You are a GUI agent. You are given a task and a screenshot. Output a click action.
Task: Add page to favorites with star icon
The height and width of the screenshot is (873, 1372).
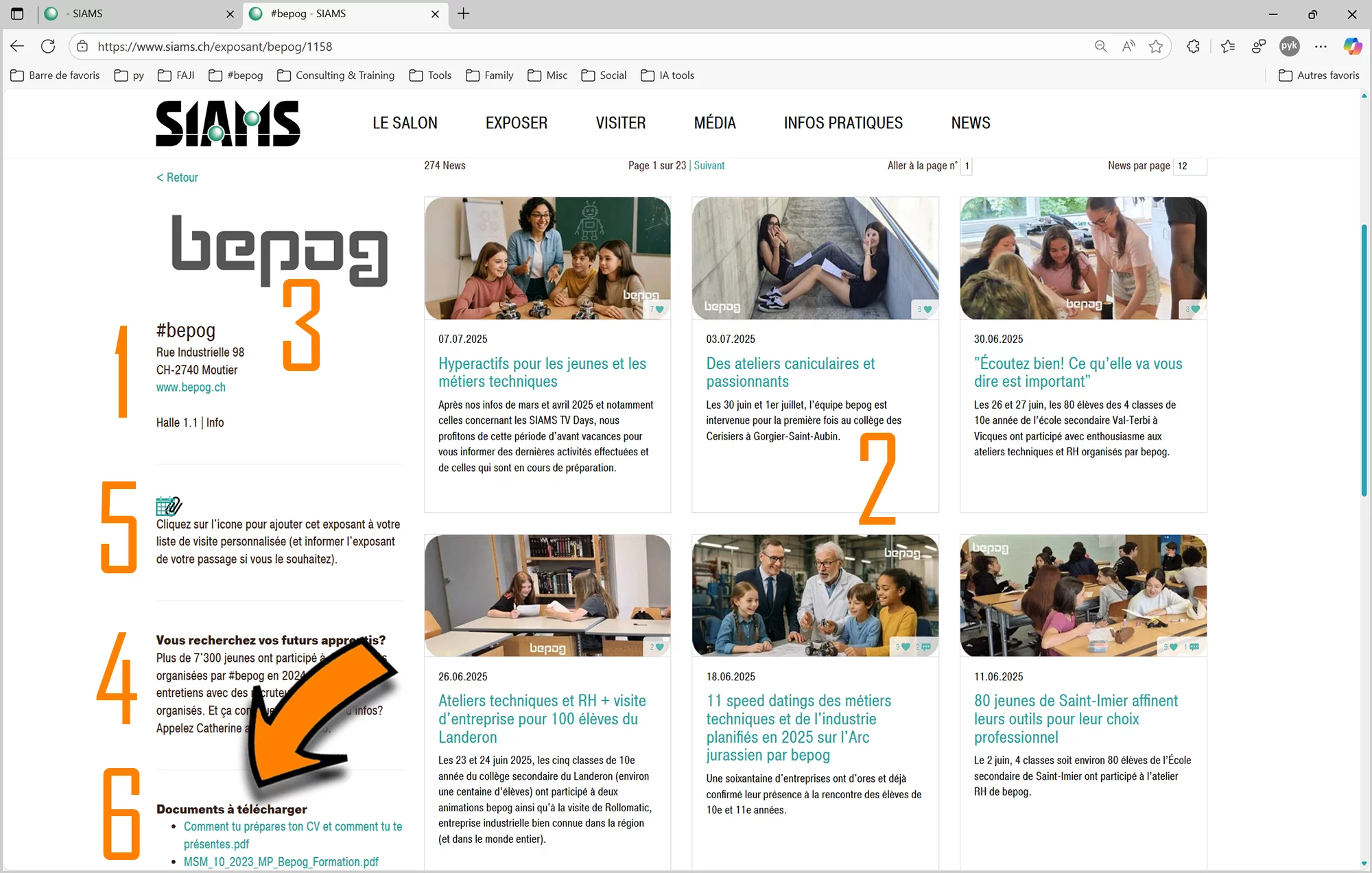1156,46
